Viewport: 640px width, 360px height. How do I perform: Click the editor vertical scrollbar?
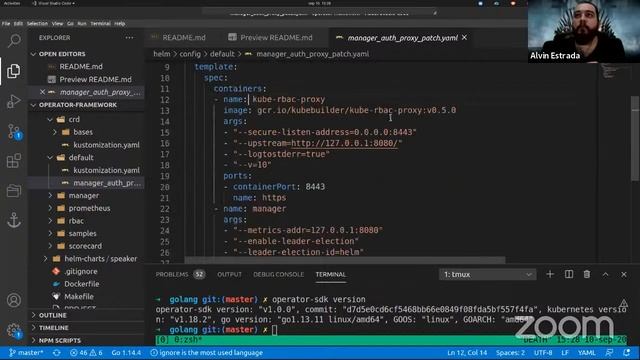635,139
